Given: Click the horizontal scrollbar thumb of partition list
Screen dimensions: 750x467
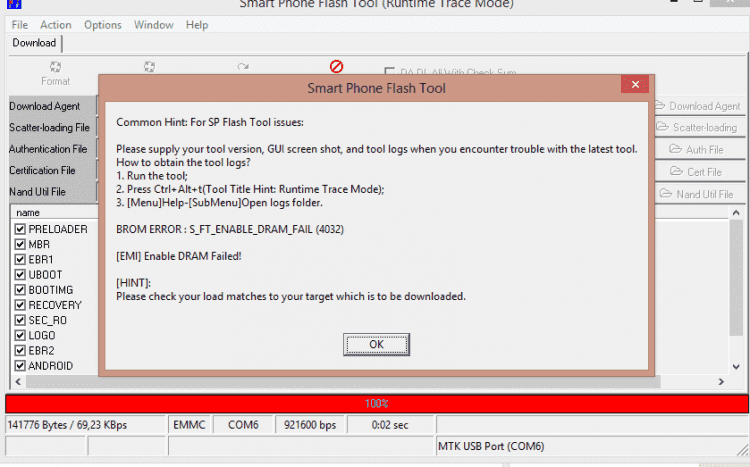Looking at the screenshot, I should (x=343, y=382).
